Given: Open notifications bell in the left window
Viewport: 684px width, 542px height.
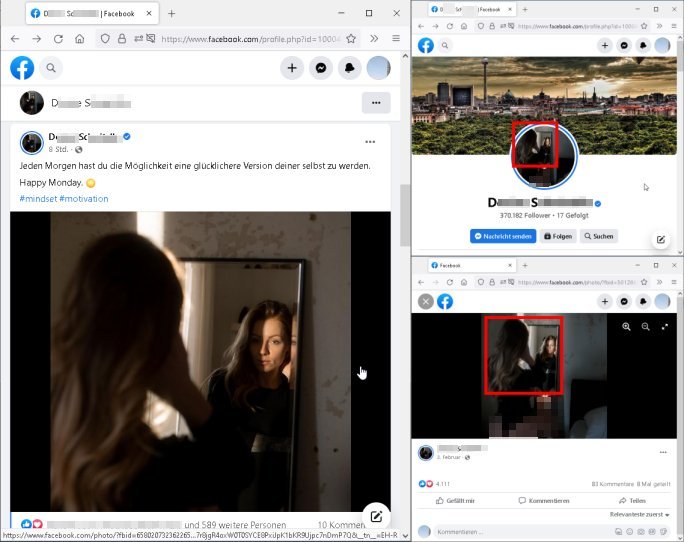Looking at the screenshot, I should (349, 68).
